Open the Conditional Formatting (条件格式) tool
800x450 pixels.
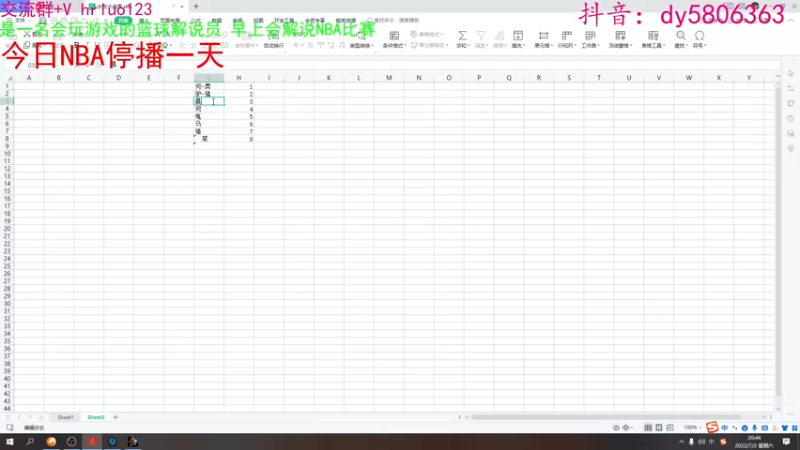[394, 39]
